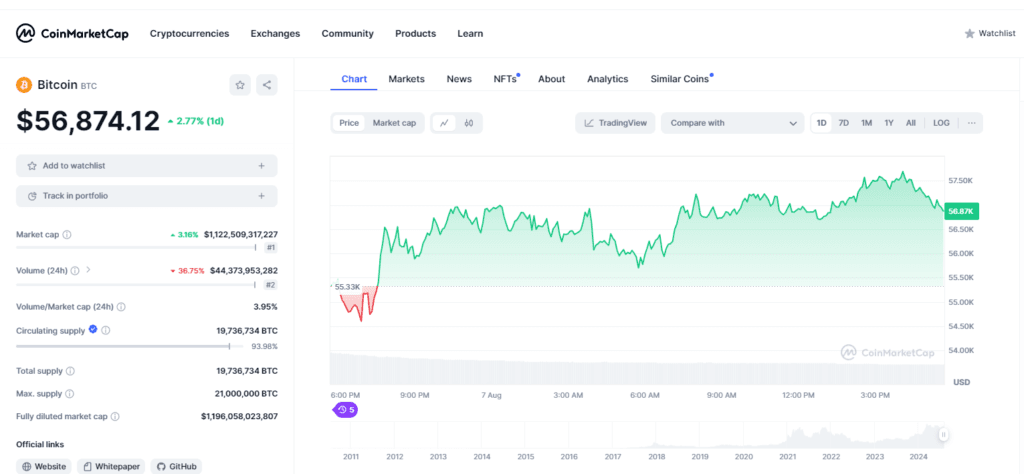
Task: Open the Watchlist star in header
Action: (970, 33)
